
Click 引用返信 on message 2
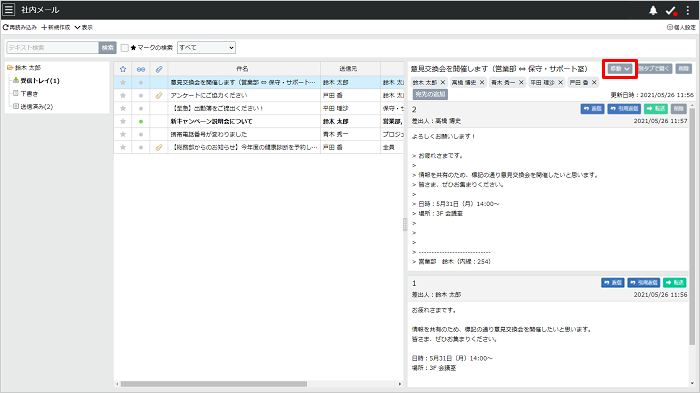(x=624, y=109)
